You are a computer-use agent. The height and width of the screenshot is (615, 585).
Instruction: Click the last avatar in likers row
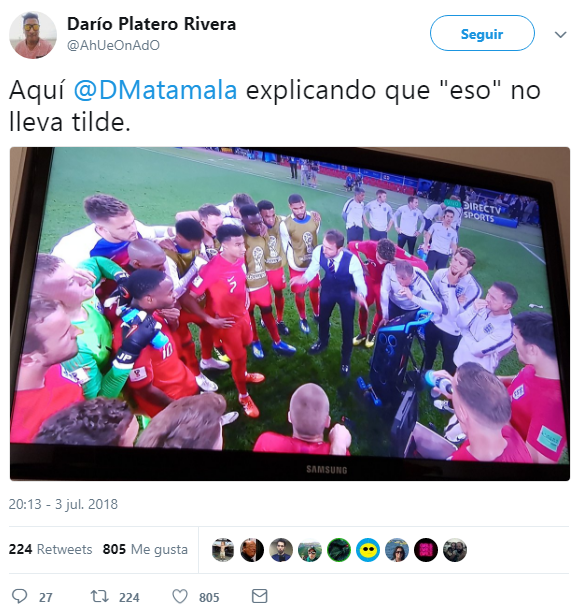tap(455, 550)
